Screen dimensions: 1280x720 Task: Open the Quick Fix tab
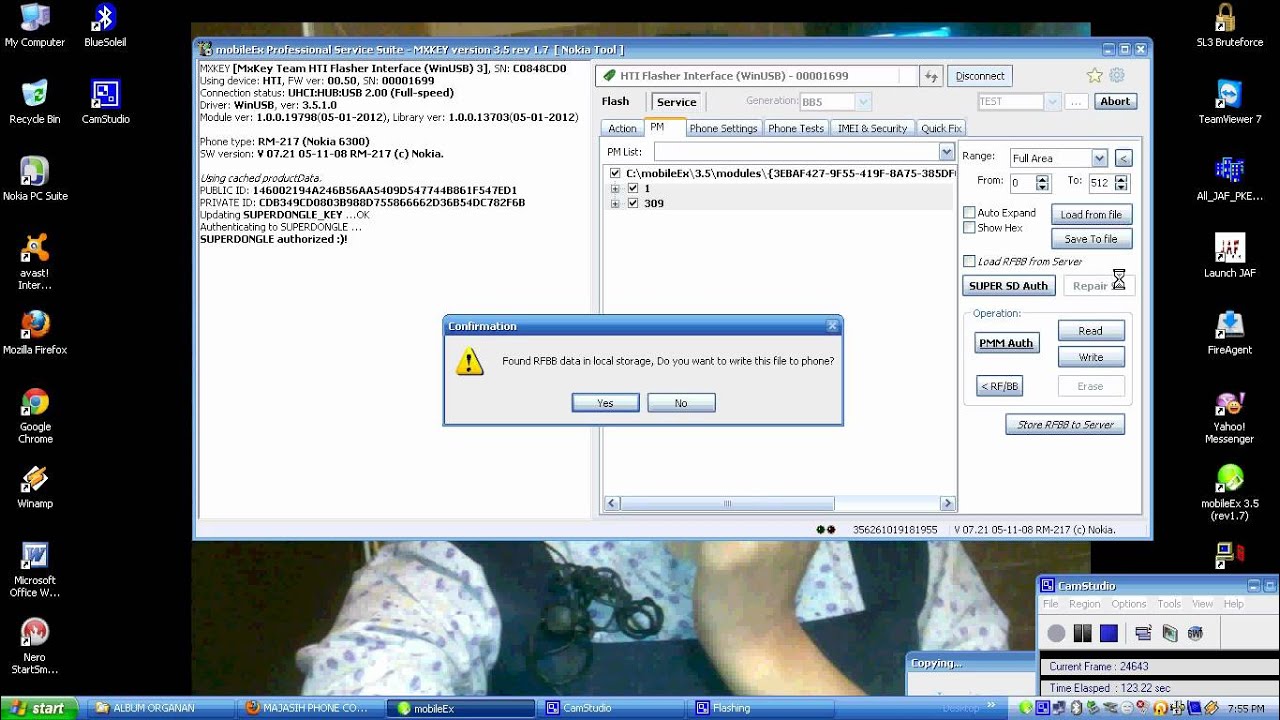pos(941,128)
